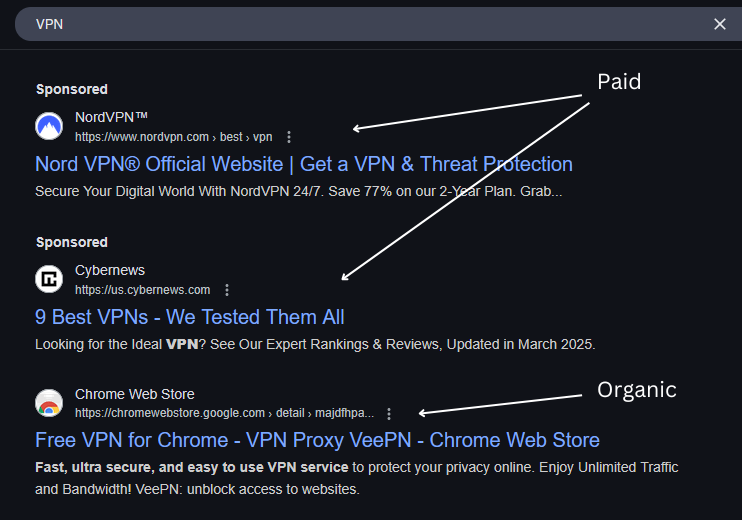This screenshot has height=520, width=742.
Task: Click the NordVPN favicon icon
Action: pos(49,126)
